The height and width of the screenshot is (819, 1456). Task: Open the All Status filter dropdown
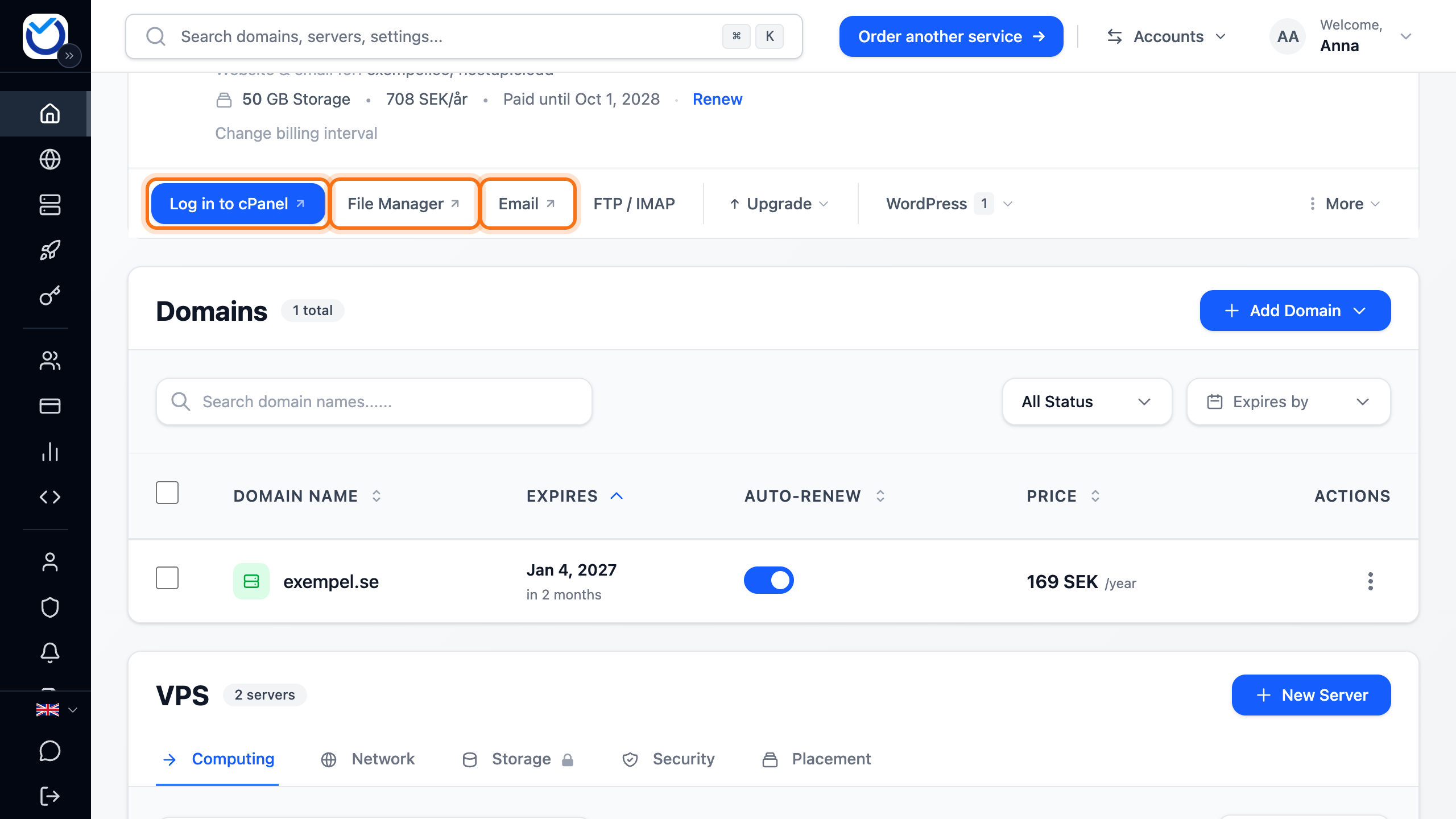click(x=1087, y=402)
